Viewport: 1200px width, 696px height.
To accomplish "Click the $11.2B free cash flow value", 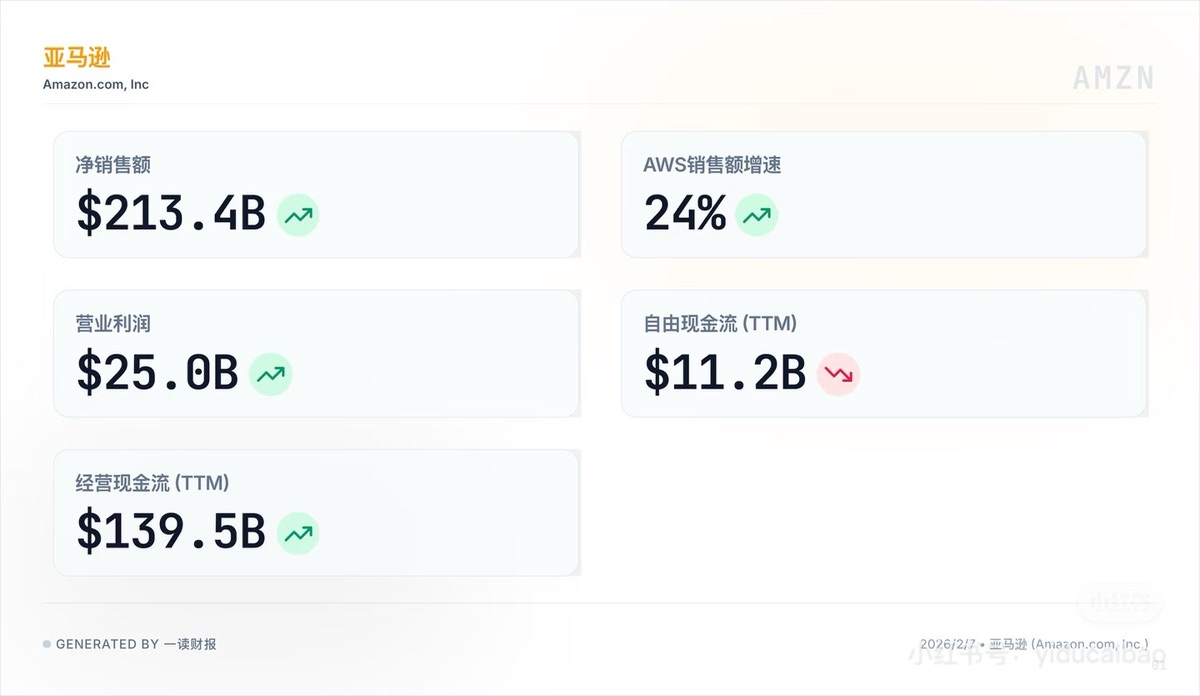I will coord(725,373).
